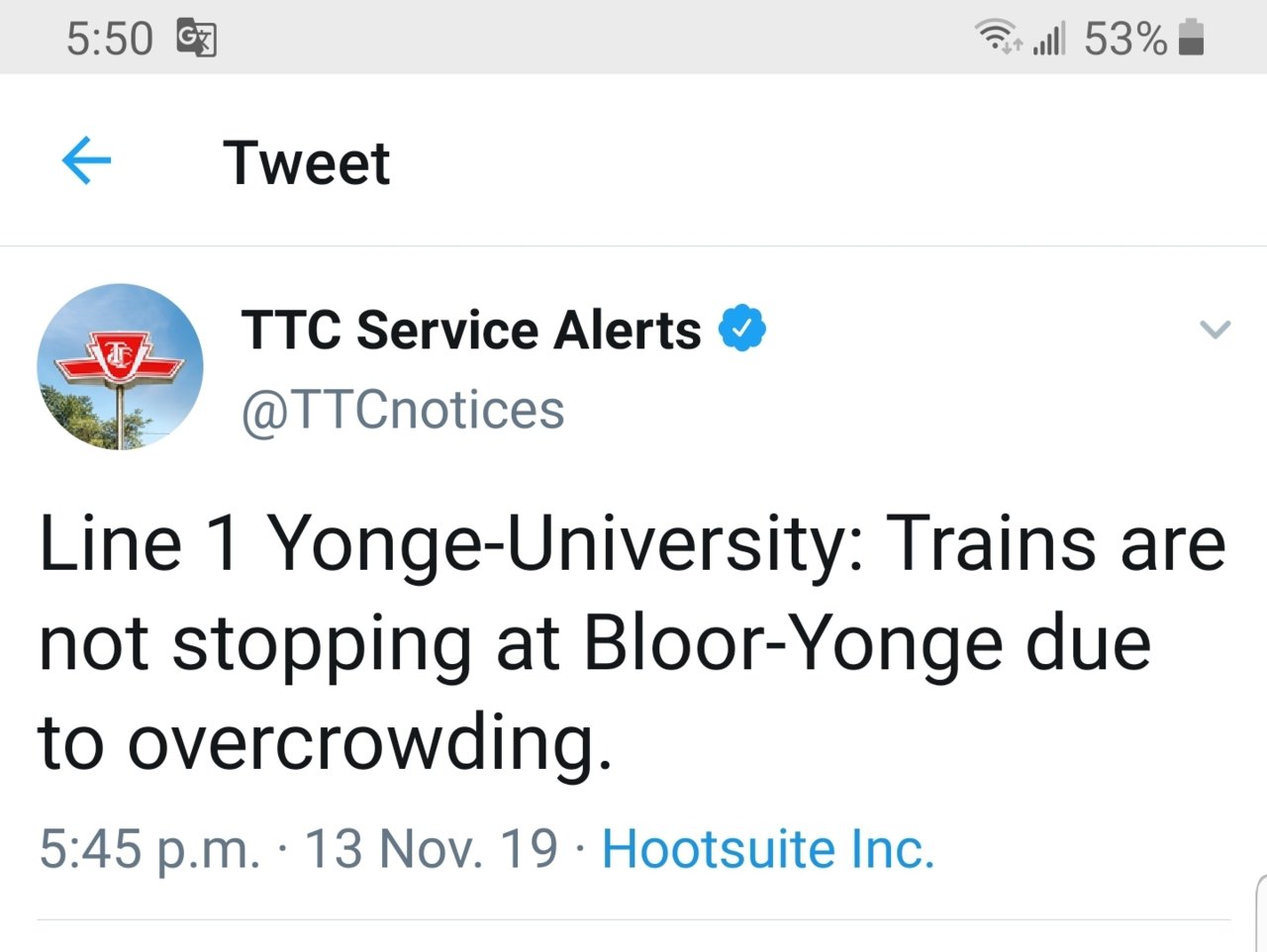
Task: Tap the Tweet header title
Action: click(306, 162)
